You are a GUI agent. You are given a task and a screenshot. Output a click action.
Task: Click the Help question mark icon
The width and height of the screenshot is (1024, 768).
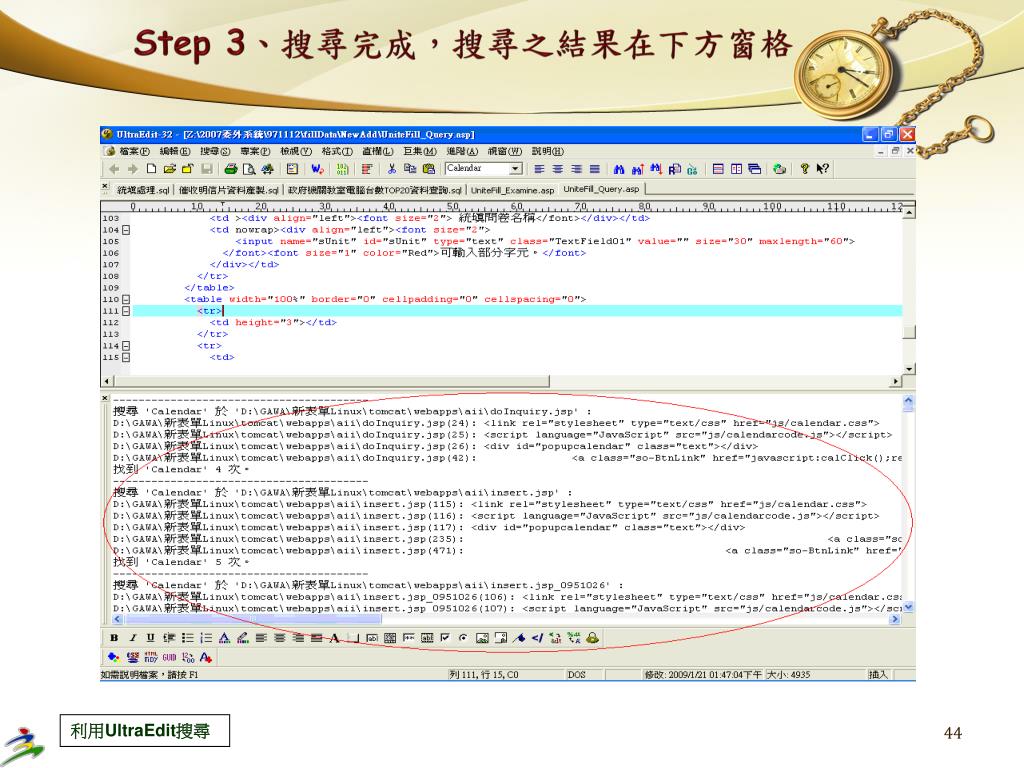coord(805,169)
